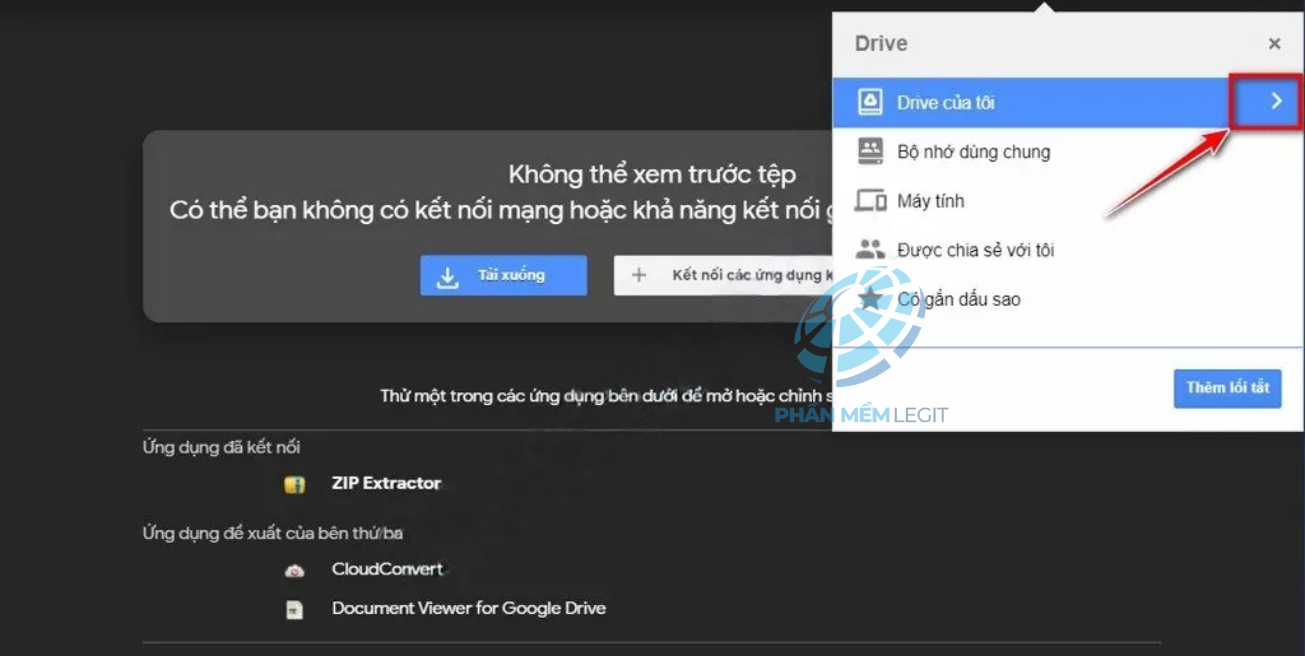Click the Tải xuống download button
The width and height of the screenshot is (1305, 656).
point(503,275)
